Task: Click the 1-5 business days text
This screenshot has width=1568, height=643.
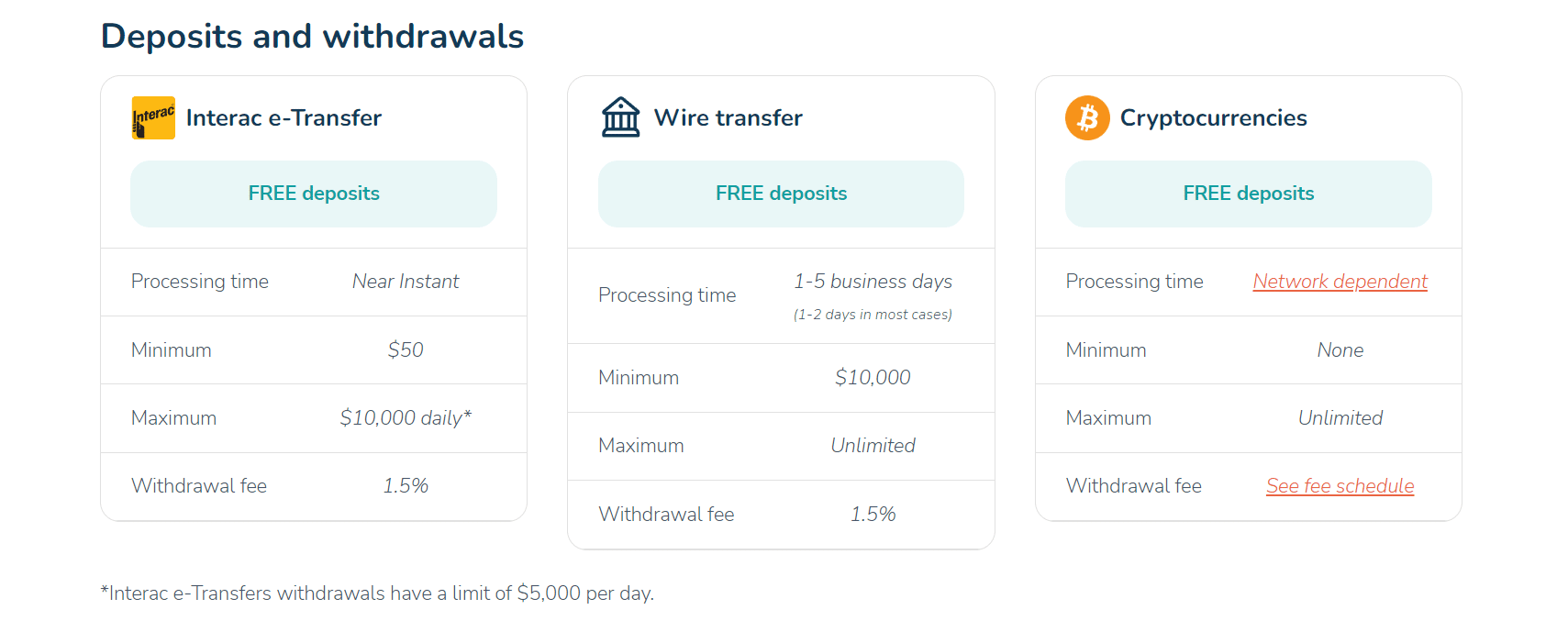Action: (873, 282)
